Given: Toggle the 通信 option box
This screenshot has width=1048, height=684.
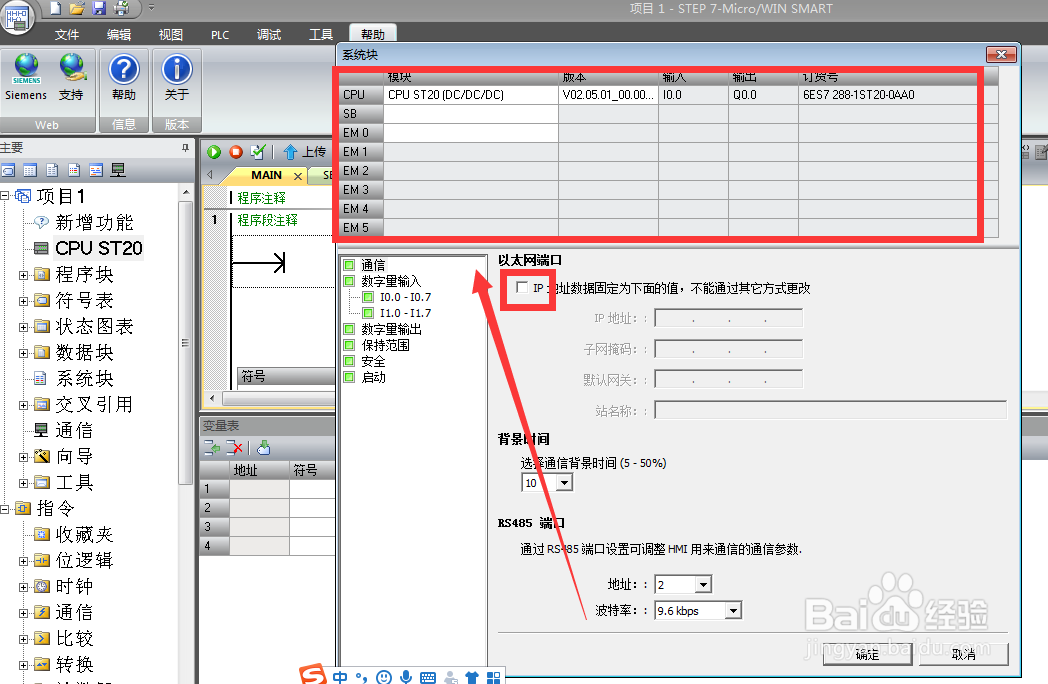Looking at the screenshot, I should [x=349, y=265].
